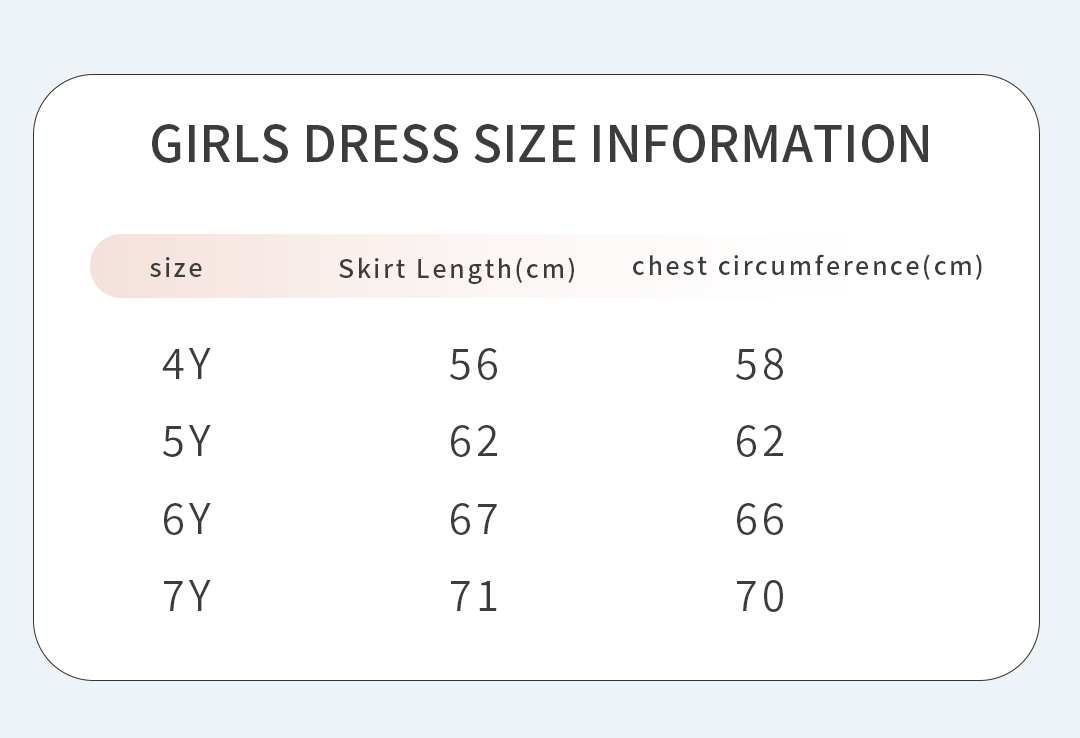Image resolution: width=1080 pixels, height=738 pixels.
Task: Click the word DRESS in the title
Action: coord(380,143)
